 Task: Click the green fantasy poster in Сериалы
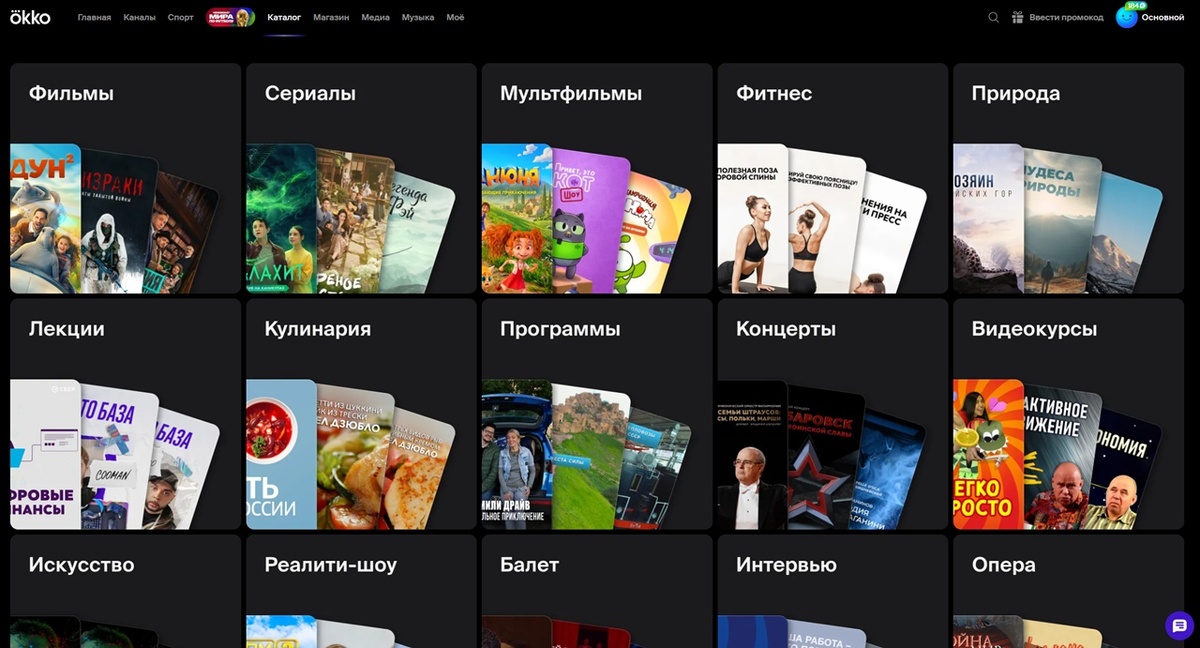point(281,218)
